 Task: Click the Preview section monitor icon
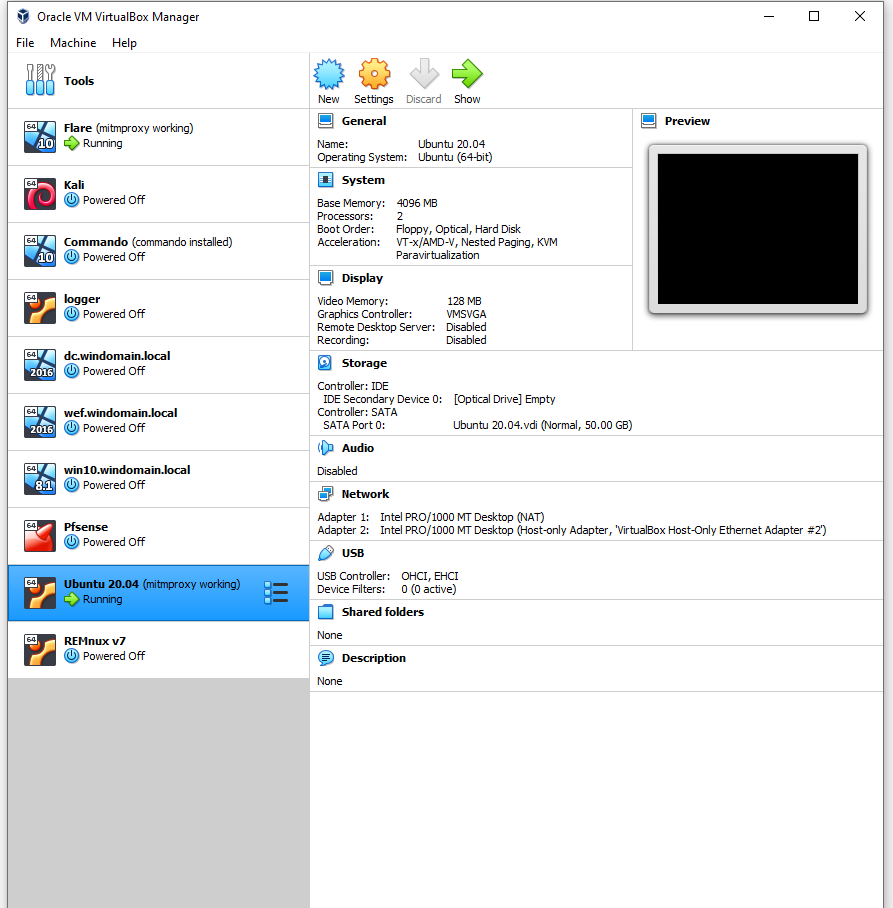(649, 121)
